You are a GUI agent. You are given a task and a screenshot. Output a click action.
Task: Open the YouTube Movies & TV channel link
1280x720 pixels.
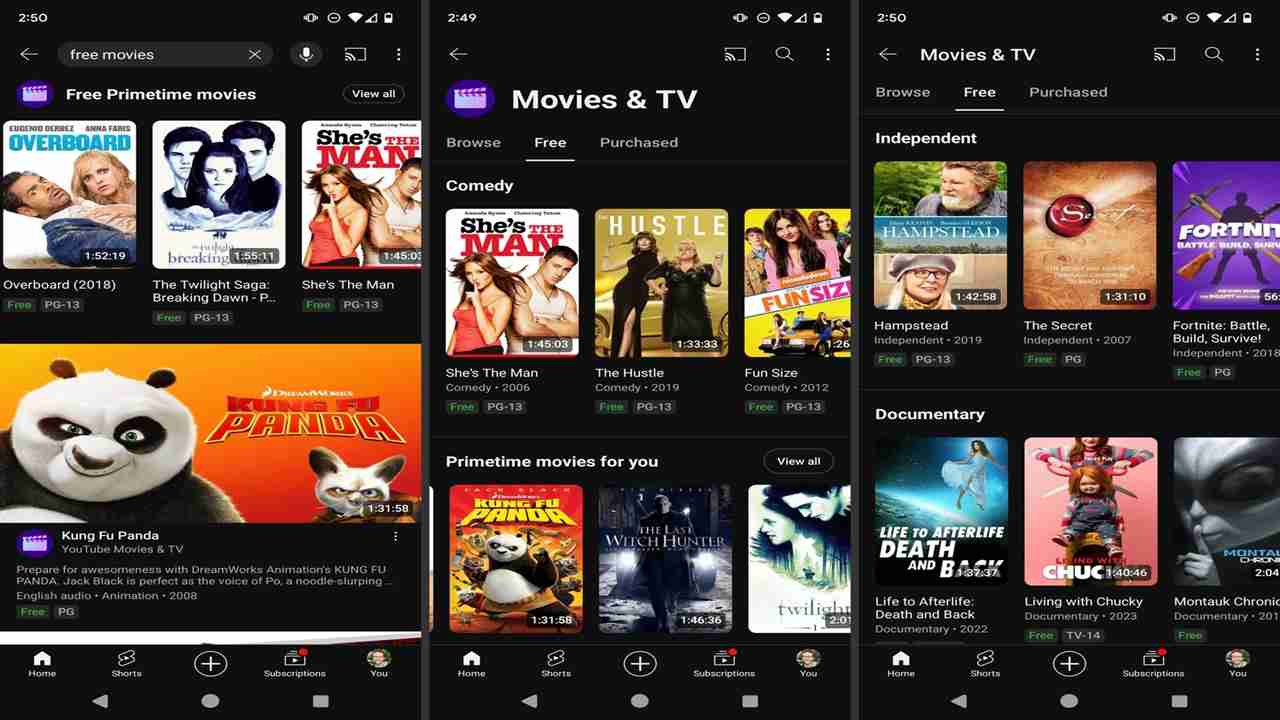tap(122, 549)
